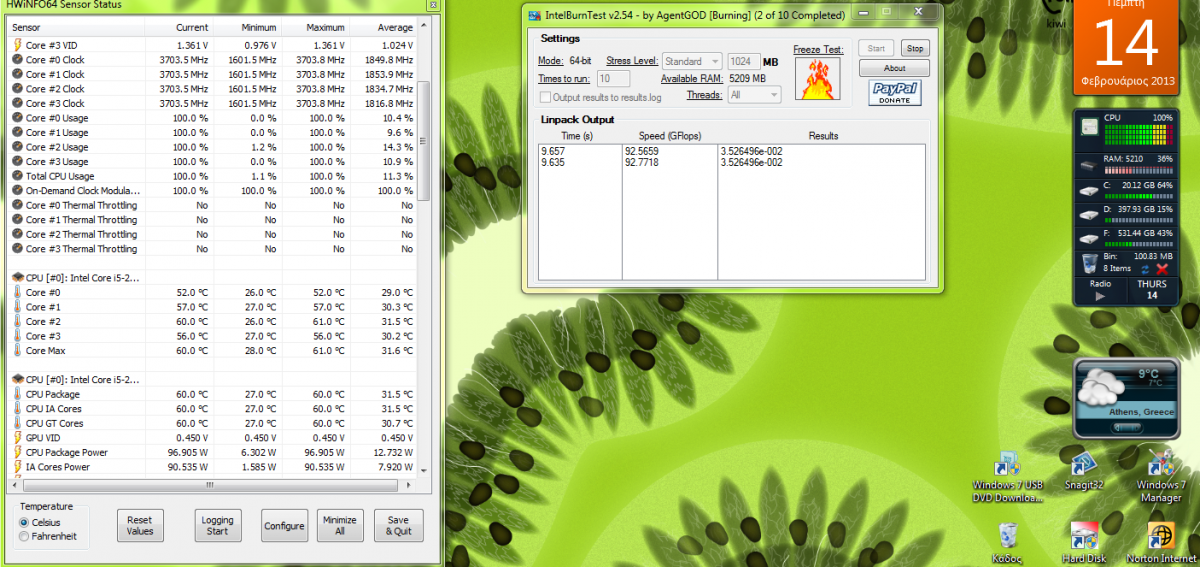Click the Times to run field showing 10
The height and width of the screenshot is (567, 1200).
[x=613, y=79]
